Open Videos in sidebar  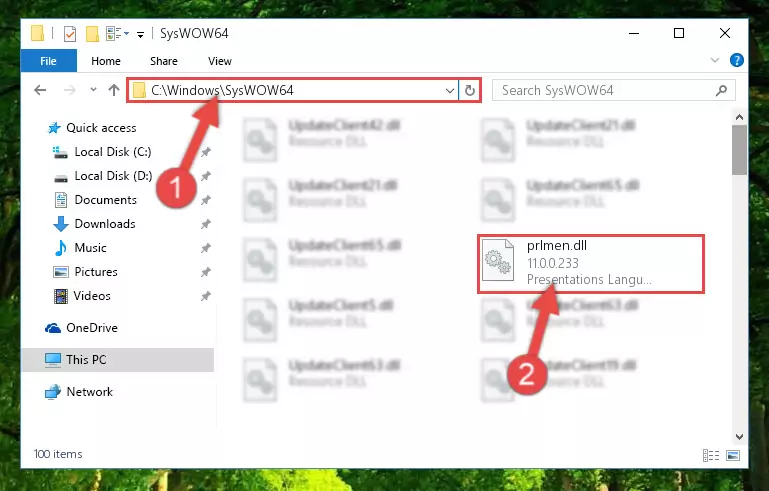point(92,296)
